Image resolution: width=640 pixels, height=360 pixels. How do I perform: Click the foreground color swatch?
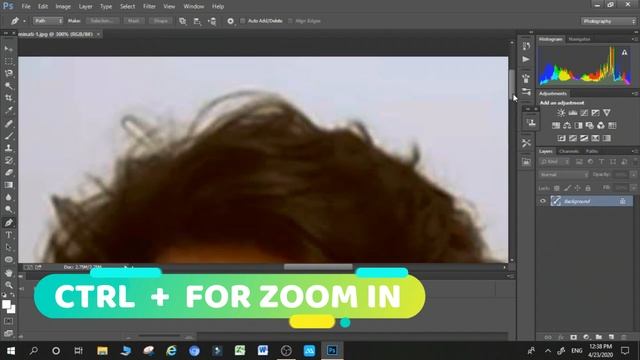click(6, 304)
